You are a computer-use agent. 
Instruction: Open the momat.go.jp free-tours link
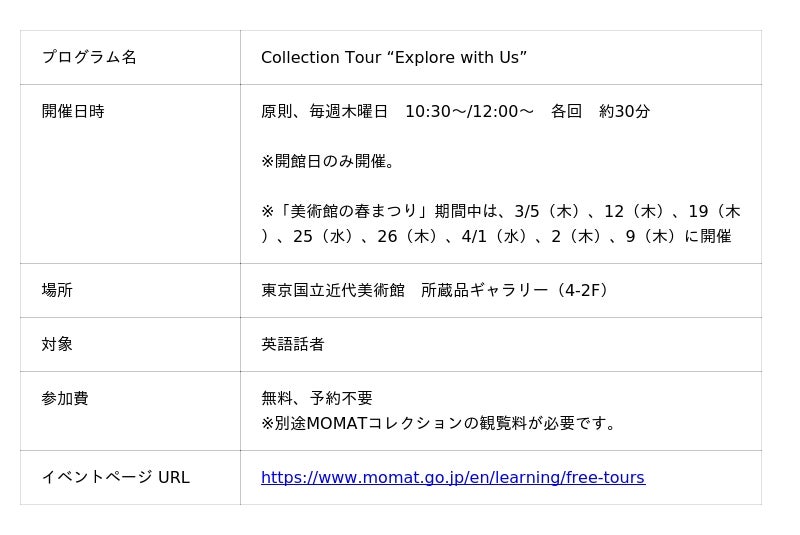(452, 478)
